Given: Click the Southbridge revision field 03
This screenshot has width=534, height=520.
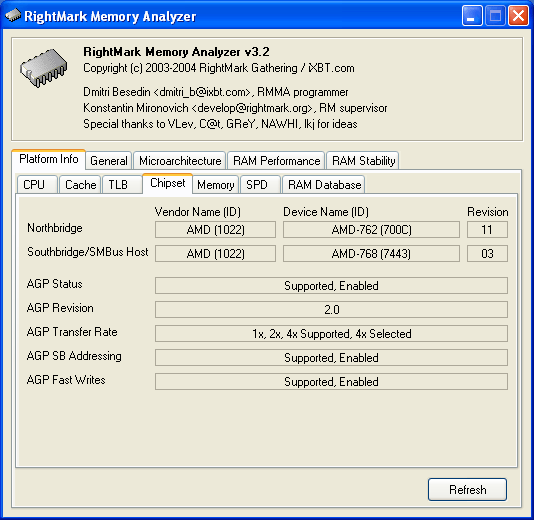Looking at the screenshot, I should pos(487,254).
